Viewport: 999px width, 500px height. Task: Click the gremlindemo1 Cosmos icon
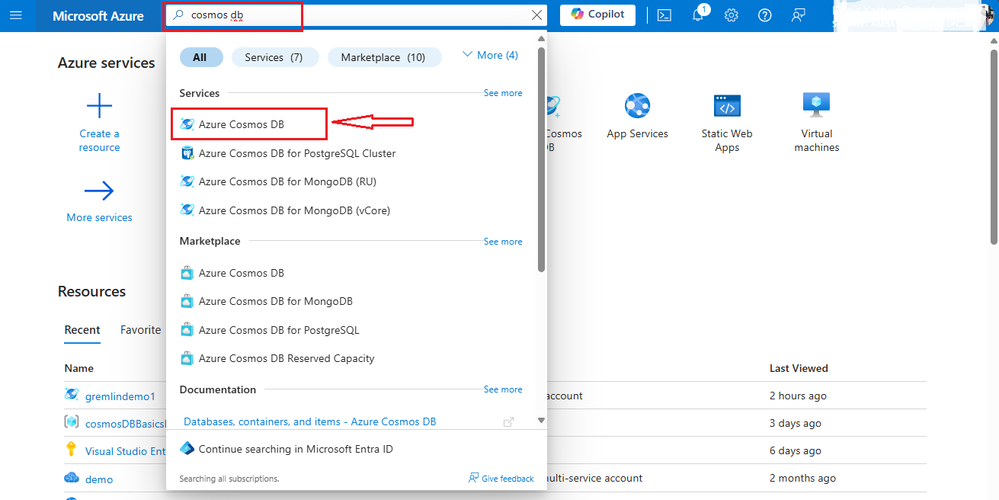pos(71,395)
